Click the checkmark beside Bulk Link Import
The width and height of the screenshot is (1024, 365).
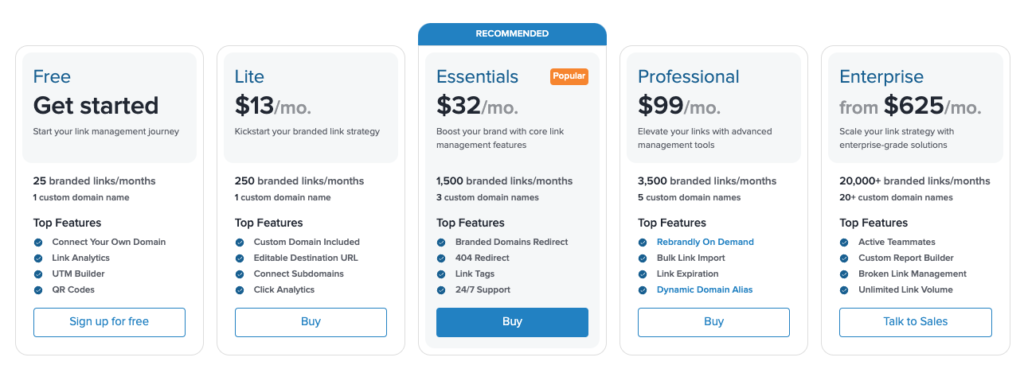coord(643,258)
